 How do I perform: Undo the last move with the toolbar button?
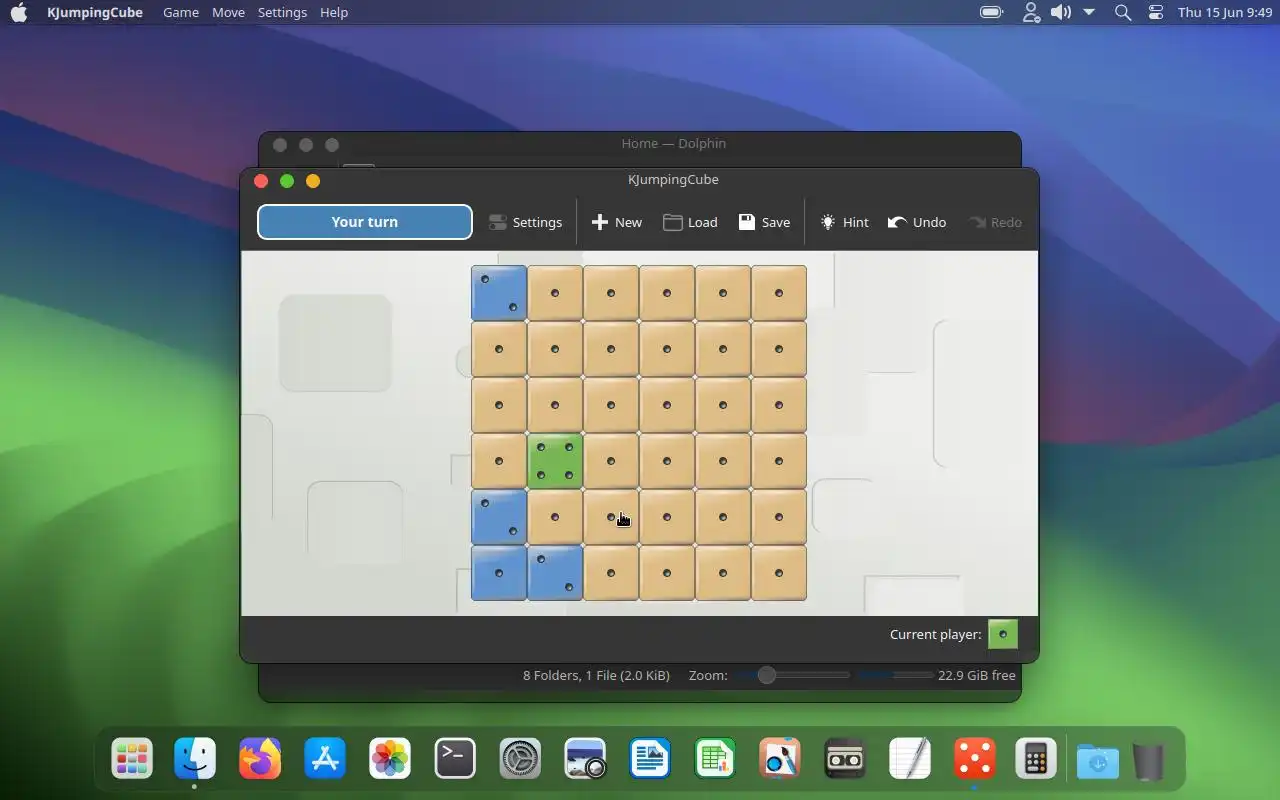(917, 222)
